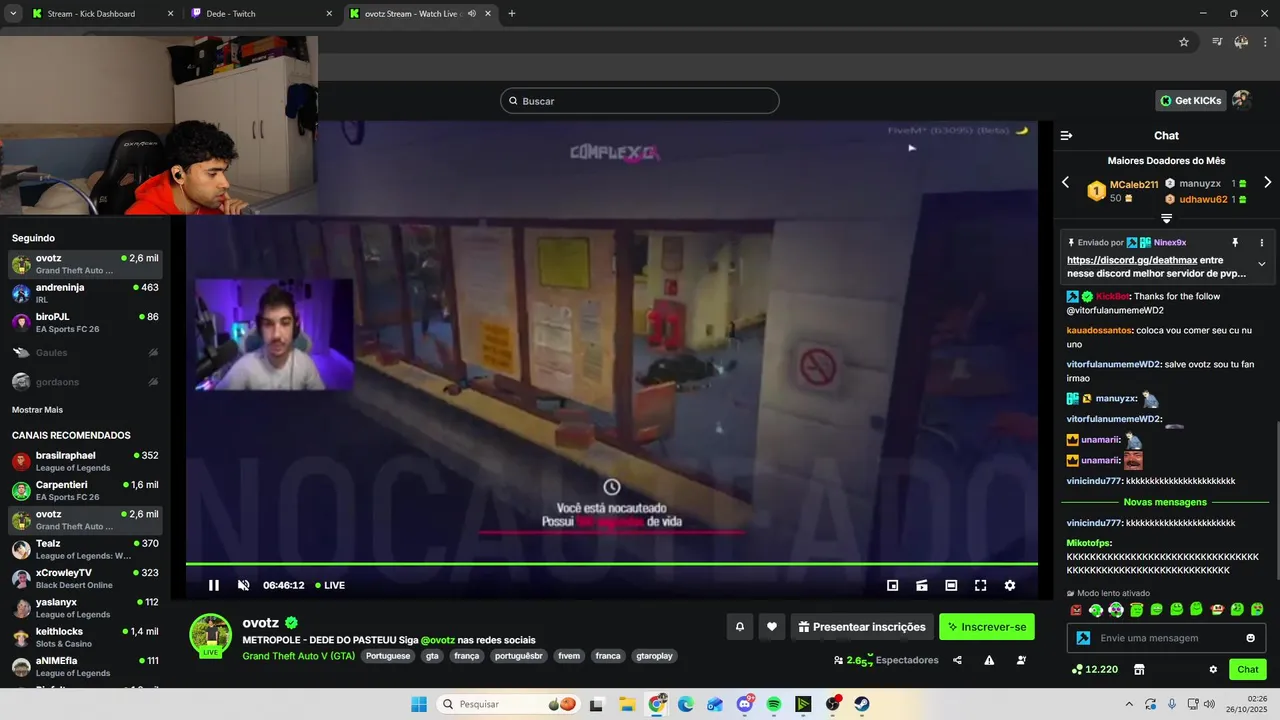Open the offline Gaules channel

(85, 352)
